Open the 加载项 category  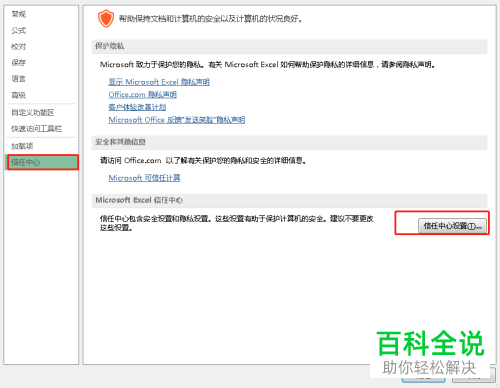[x=22, y=146]
